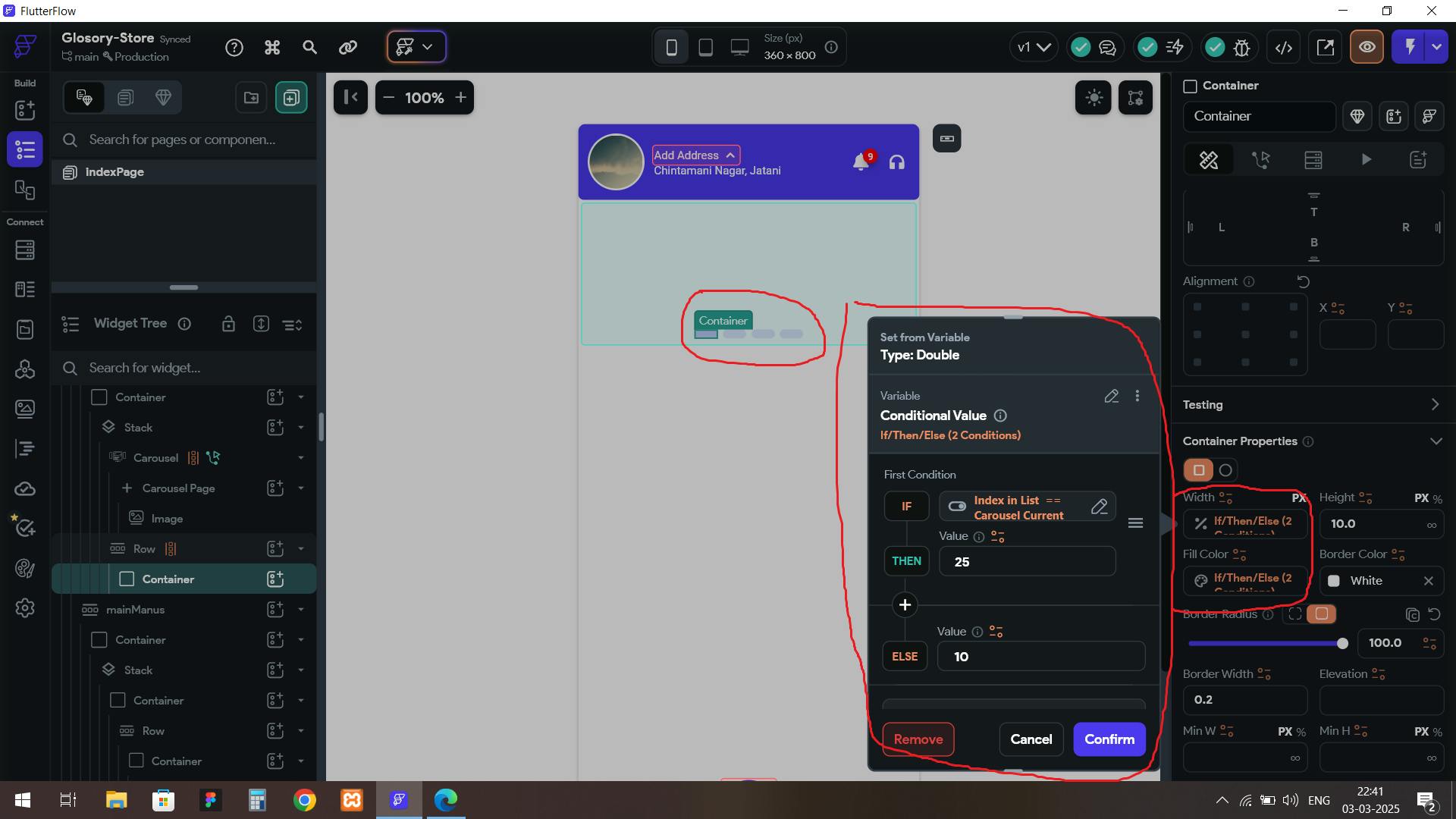
Task: Toggle the Index in List condition switch
Action: pyautogui.click(x=956, y=507)
